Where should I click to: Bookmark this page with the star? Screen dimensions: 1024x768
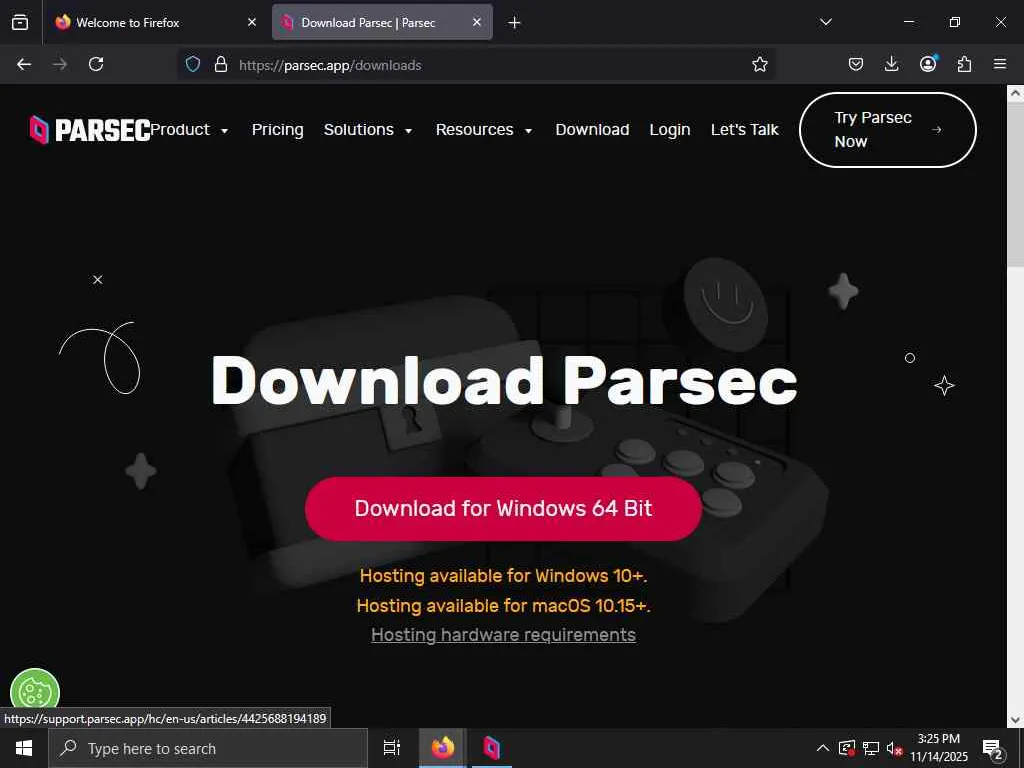tap(760, 64)
